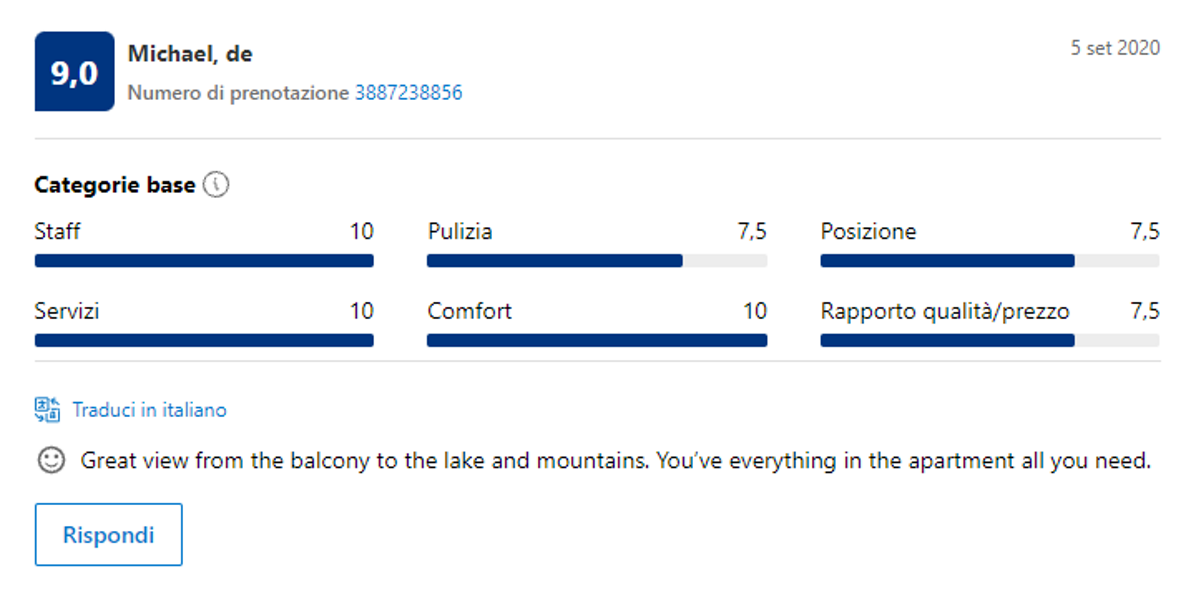
Task: Click the translate icon beside Traduci in italiano
Action: click(x=47, y=409)
